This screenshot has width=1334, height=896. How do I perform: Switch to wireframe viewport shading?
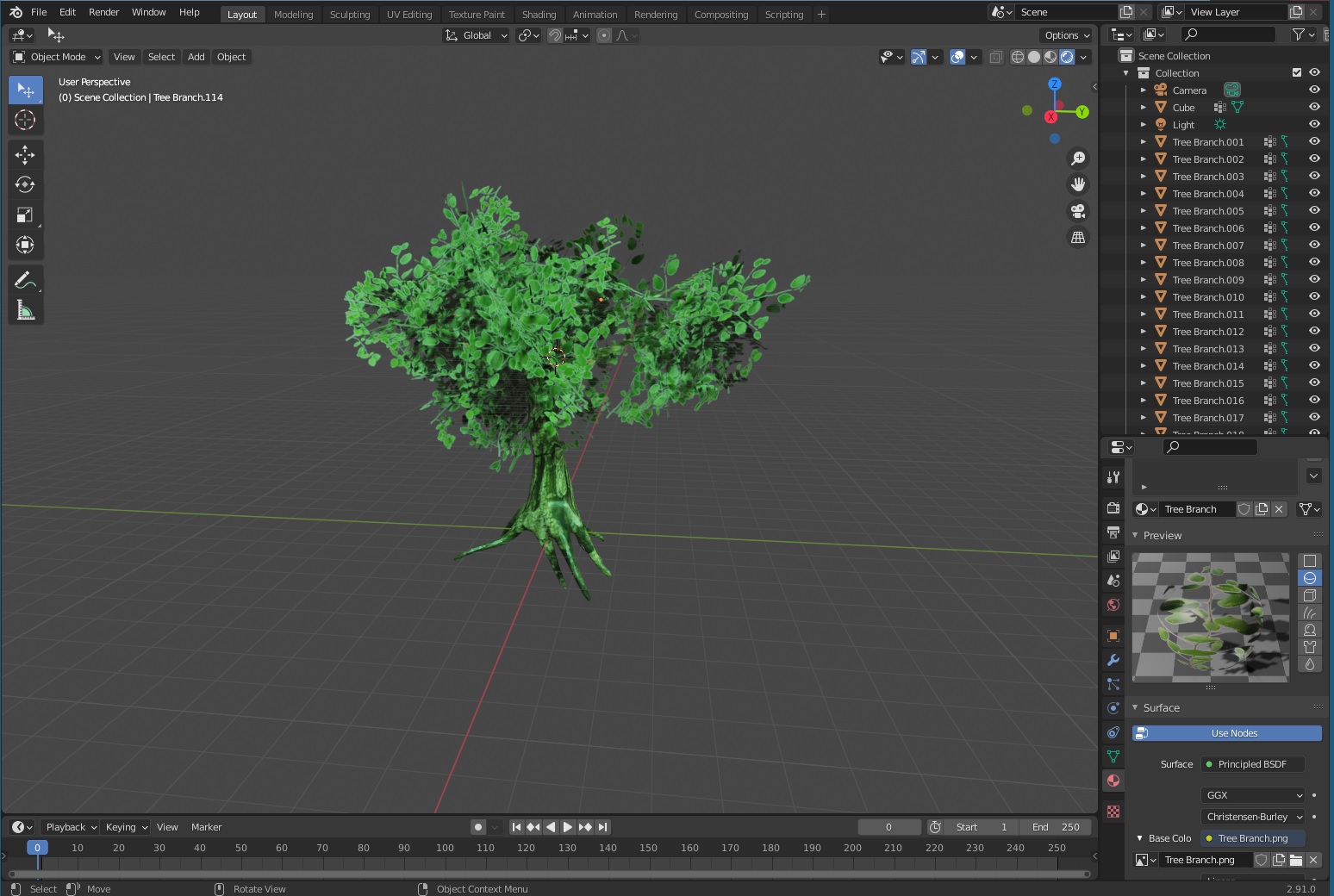[1018, 57]
